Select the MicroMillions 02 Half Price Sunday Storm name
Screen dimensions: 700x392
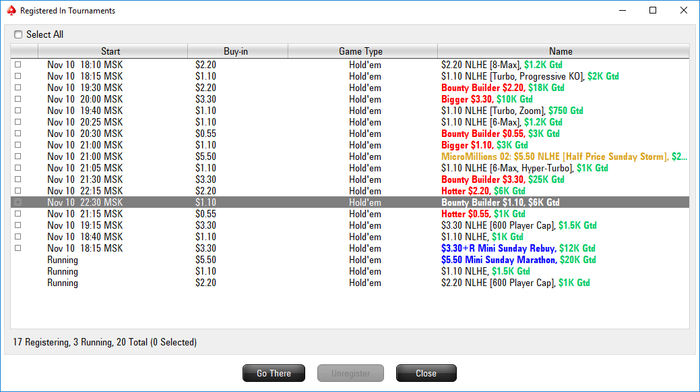564,157
